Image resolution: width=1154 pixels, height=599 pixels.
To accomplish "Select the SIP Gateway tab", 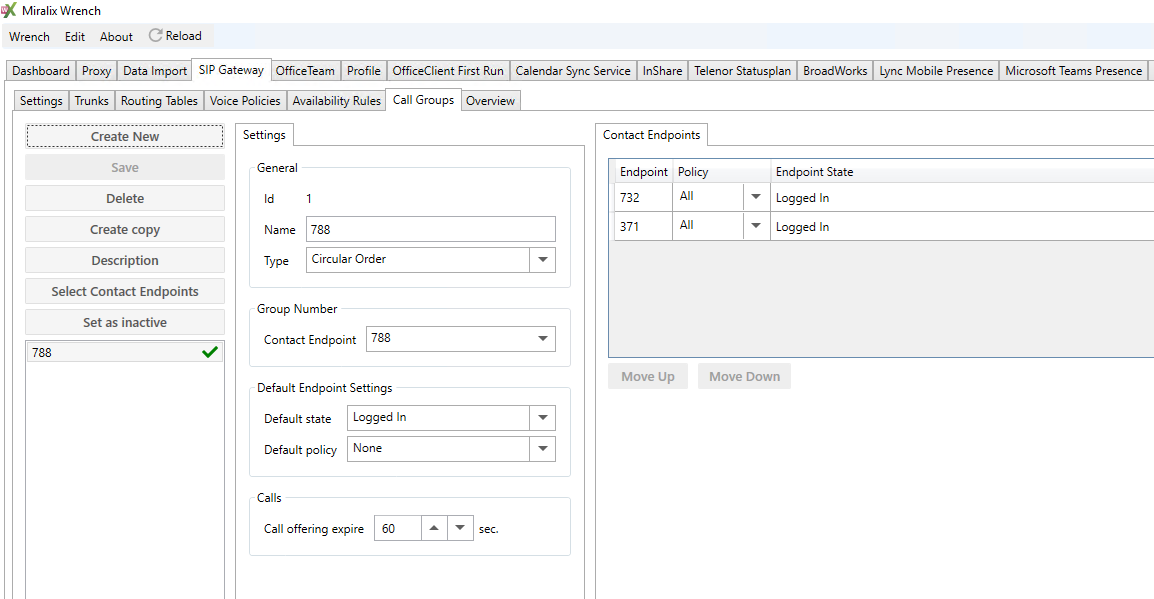I will tap(231, 70).
